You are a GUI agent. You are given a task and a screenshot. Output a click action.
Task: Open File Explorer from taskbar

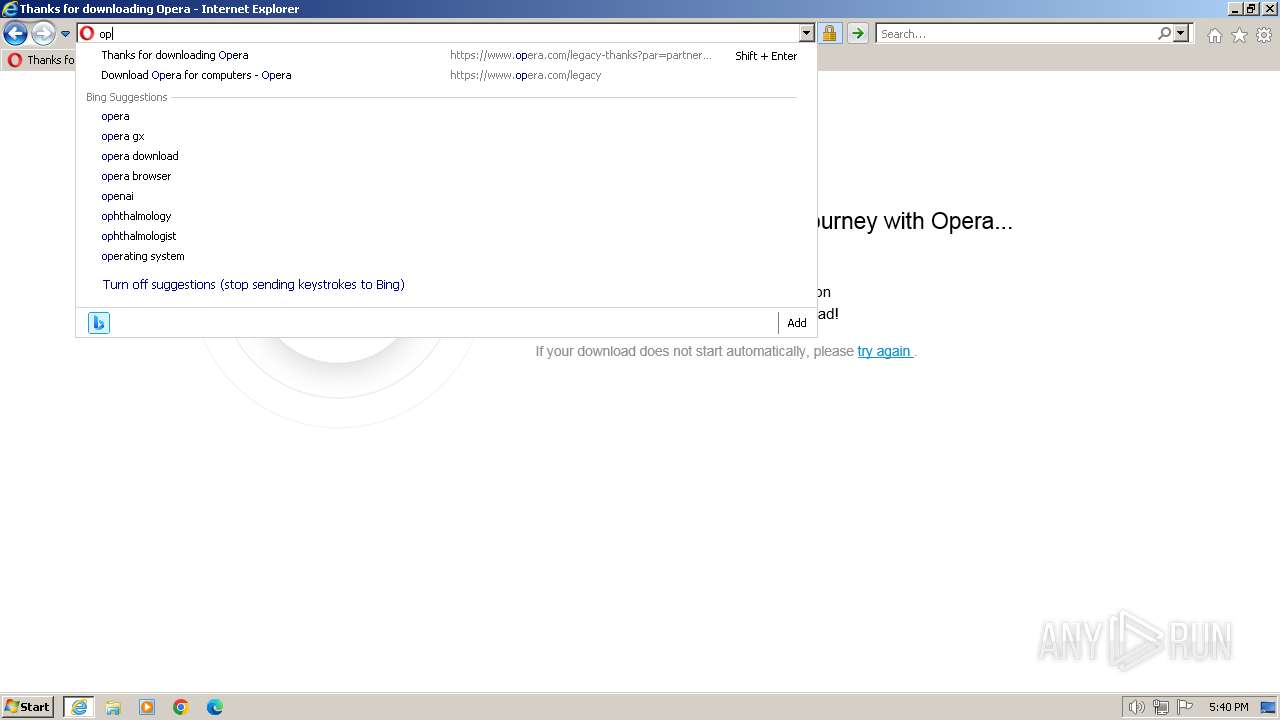point(113,707)
